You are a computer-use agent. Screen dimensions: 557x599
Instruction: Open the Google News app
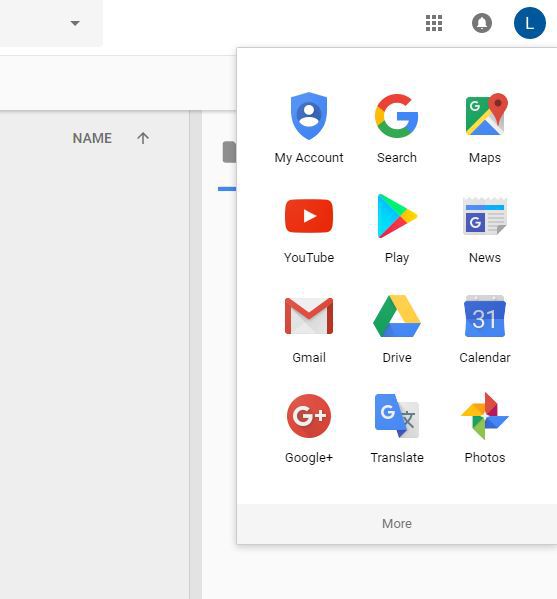pyautogui.click(x=485, y=229)
